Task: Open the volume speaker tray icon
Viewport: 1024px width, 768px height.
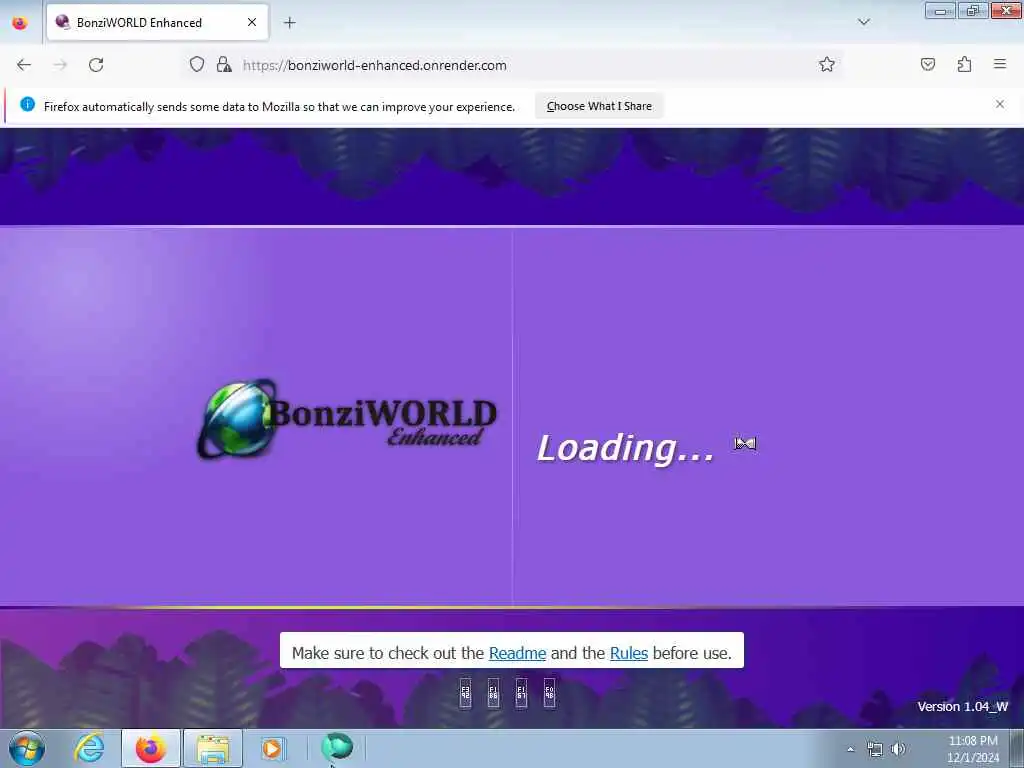Action: pos(899,749)
